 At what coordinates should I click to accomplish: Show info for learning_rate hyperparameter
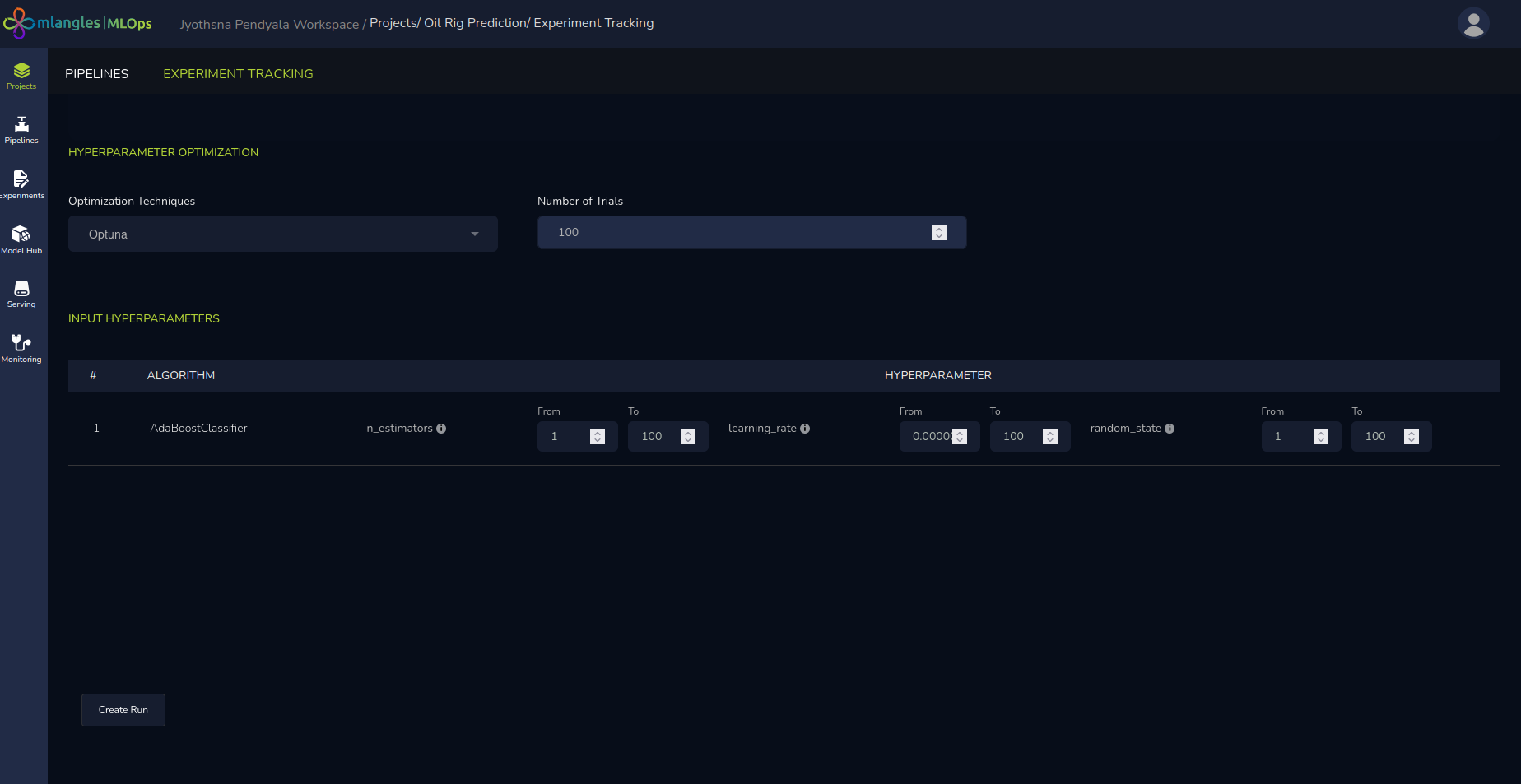tap(805, 429)
